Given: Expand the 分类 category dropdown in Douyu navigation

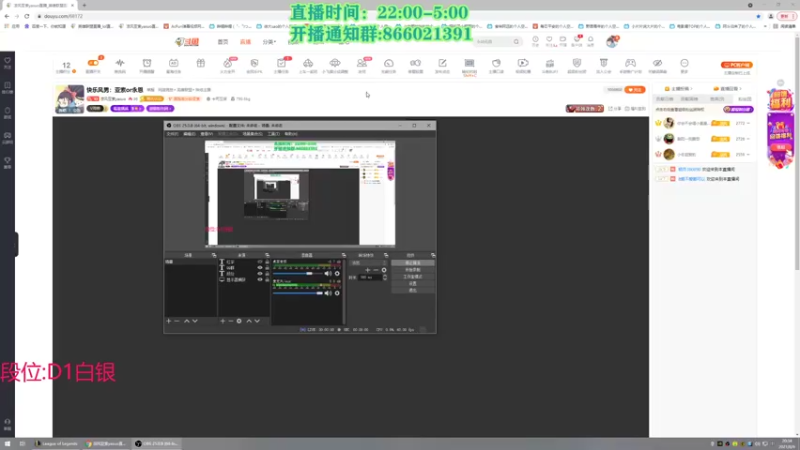Looking at the screenshot, I should coord(269,42).
